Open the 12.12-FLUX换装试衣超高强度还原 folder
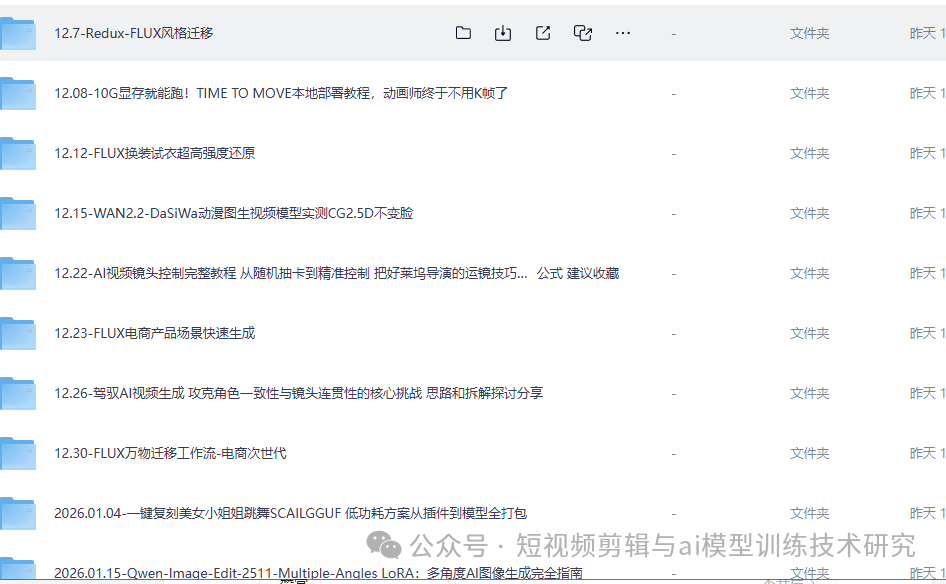This screenshot has height=584, width=946. 155,153
